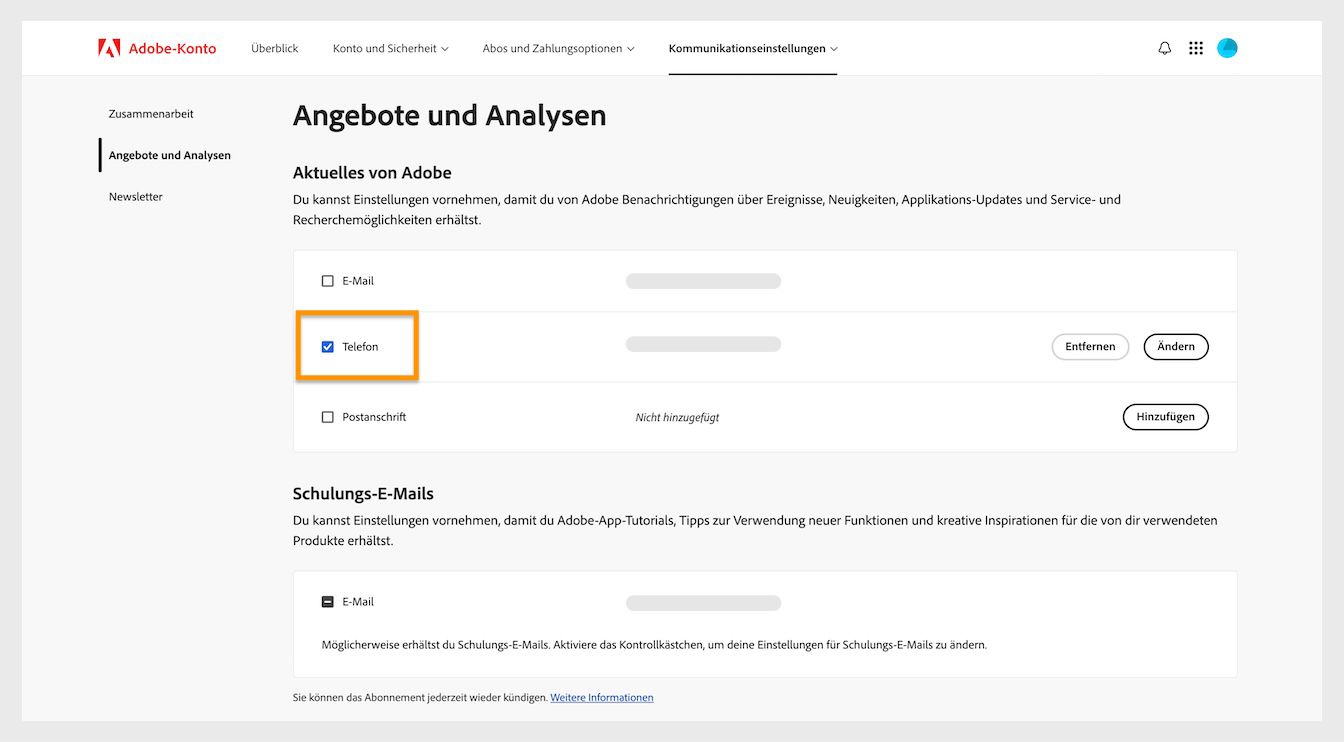Click the Nicht hinzugefügt text
The image size is (1344, 742).
point(677,418)
